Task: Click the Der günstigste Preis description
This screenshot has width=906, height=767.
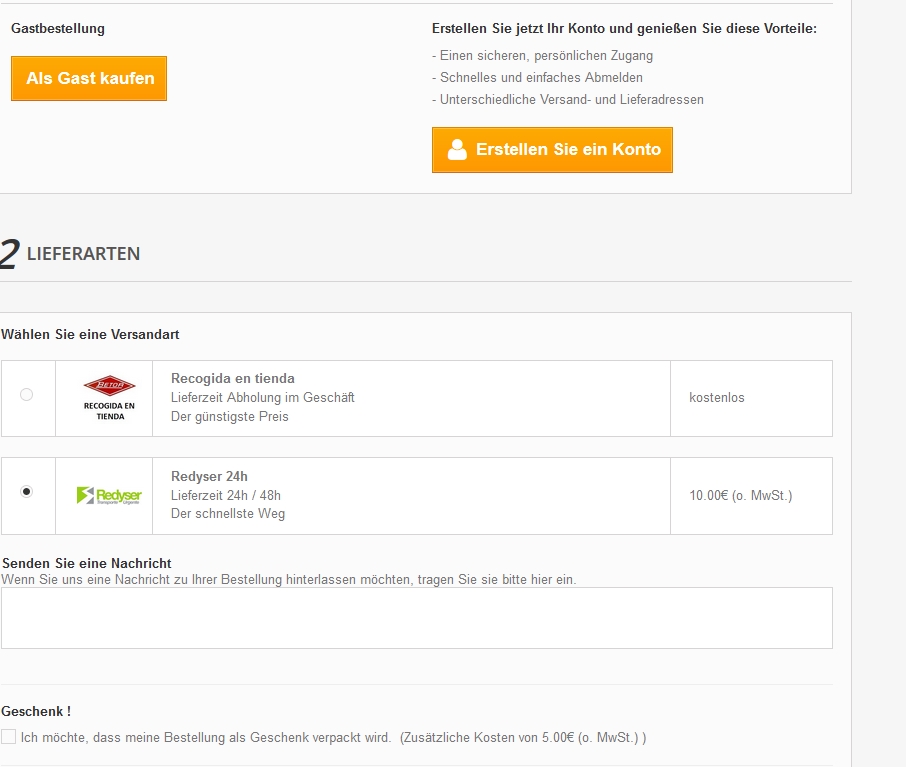Action: (x=230, y=416)
